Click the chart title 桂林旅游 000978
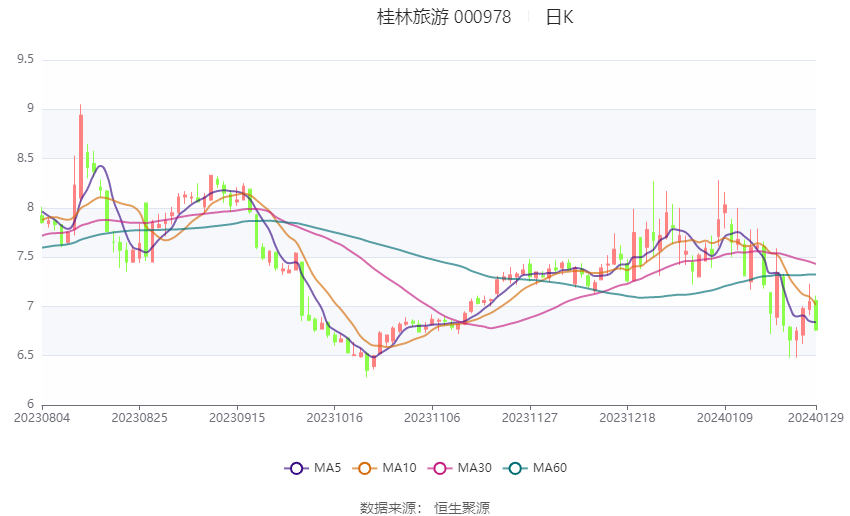The width and height of the screenshot is (850, 516). click(x=444, y=17)
